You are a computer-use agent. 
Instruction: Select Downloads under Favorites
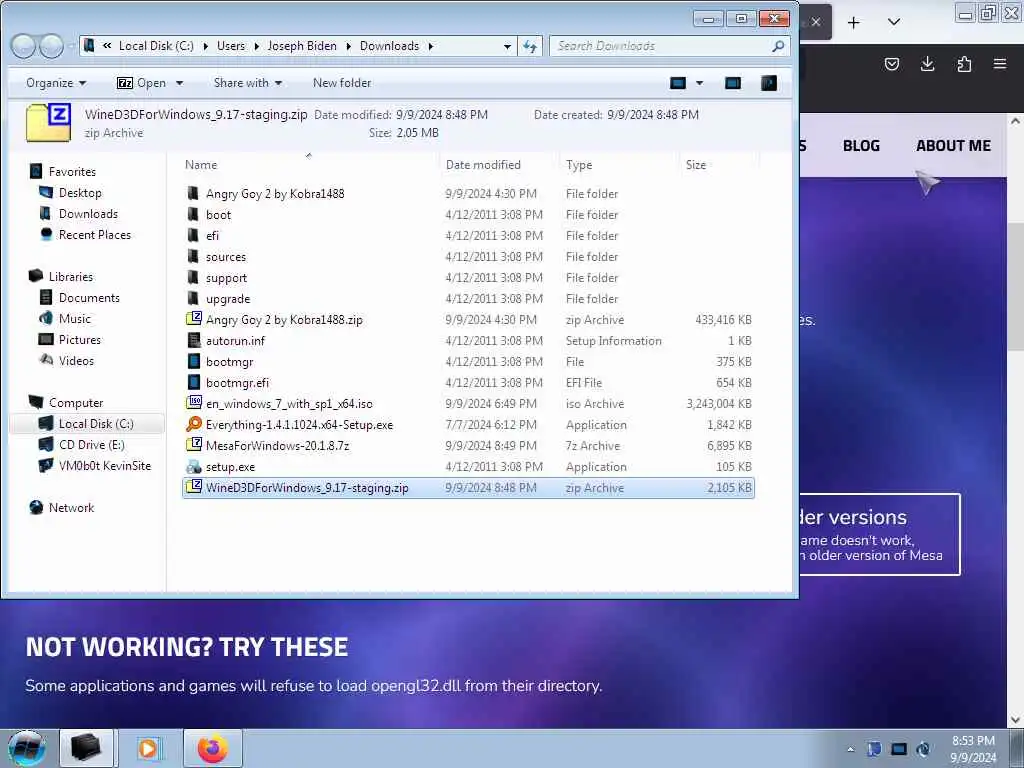pyautogui.click(x=88, y=214)
